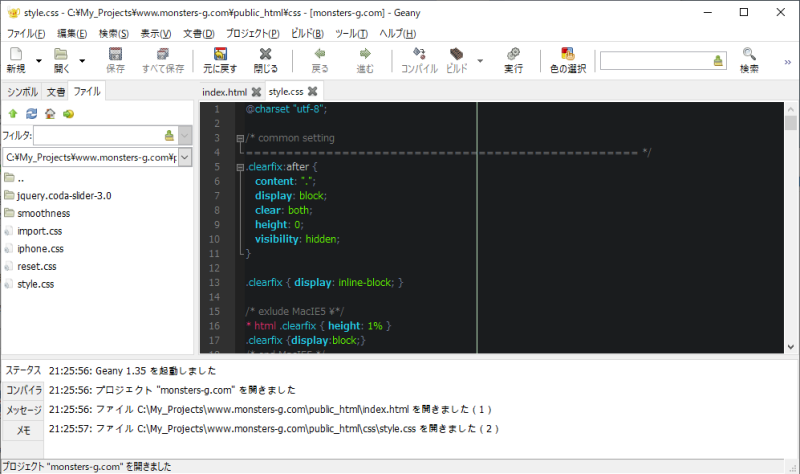The width and height of the screenshot is (800, 474).
Task: Navigate forward with 進む arrow
Action: (365, 60)
